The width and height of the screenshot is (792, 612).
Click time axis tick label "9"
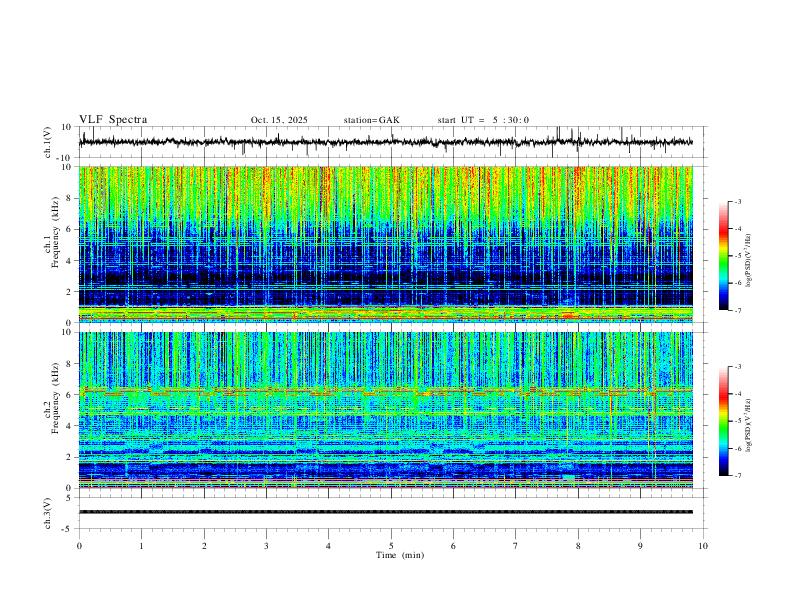point(640,546)
